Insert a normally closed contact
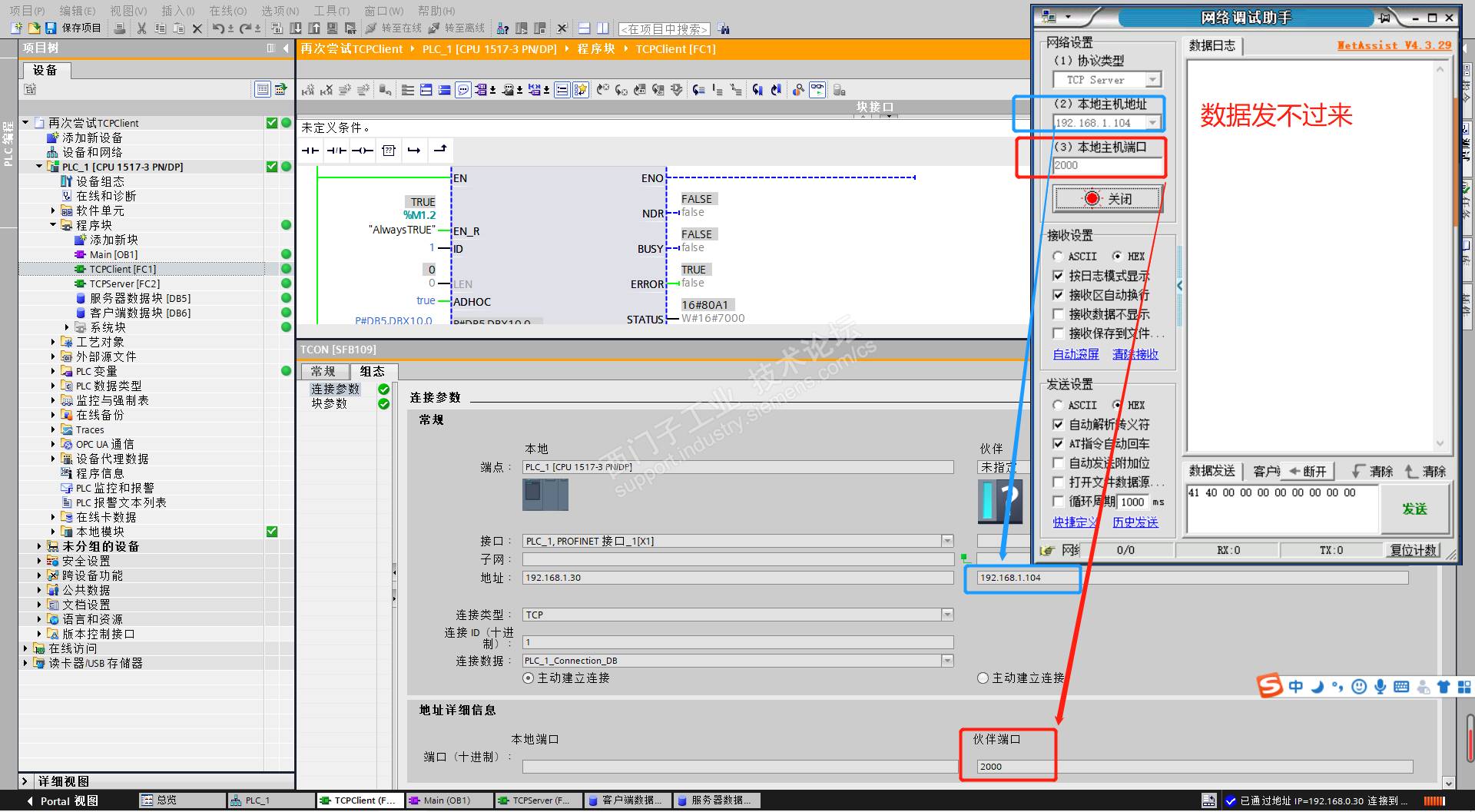 point(336,151)
